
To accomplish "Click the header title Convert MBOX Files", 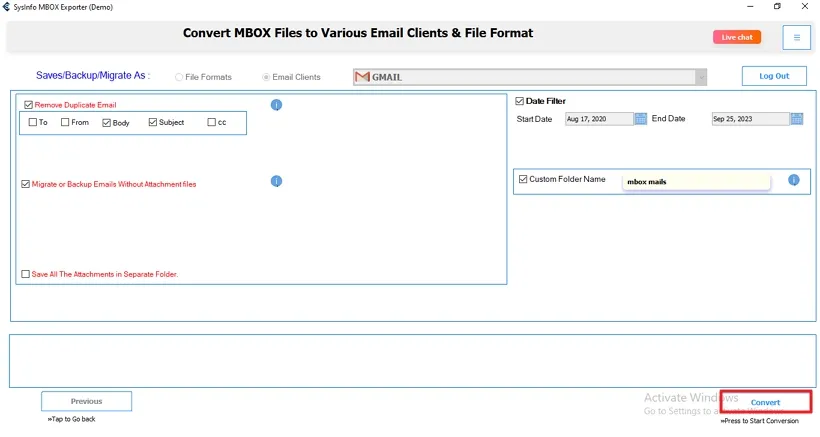I will coord(358,33).
